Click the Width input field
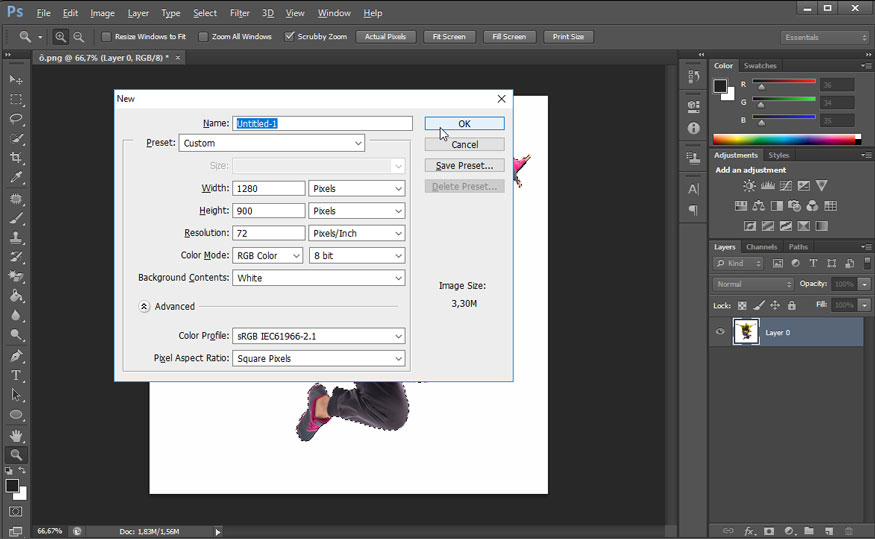 tap(268, 188)
